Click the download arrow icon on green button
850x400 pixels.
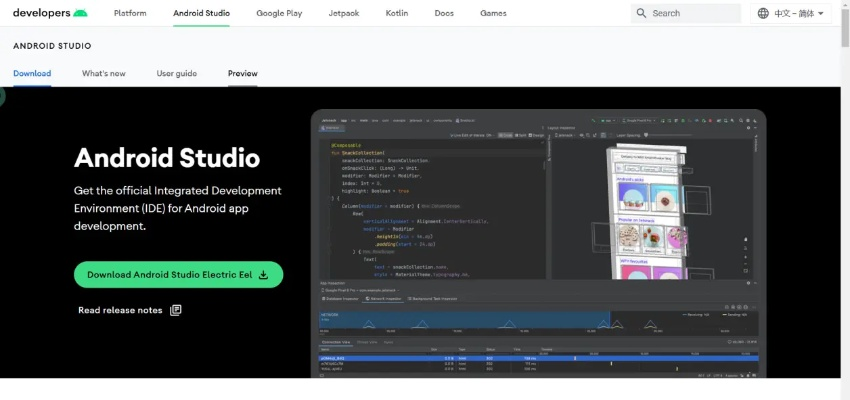click(264, 275)
